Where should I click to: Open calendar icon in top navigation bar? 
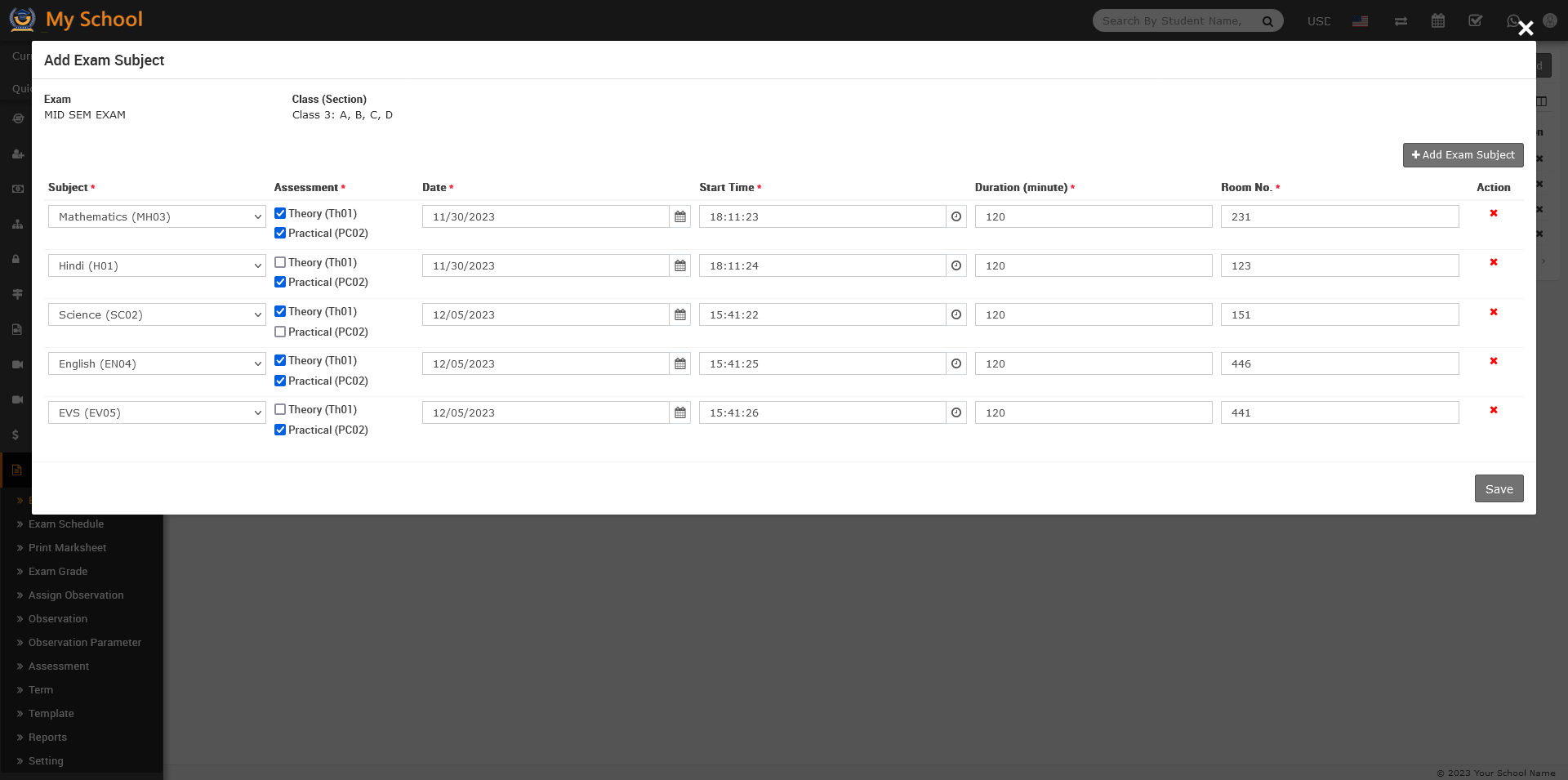coord(1437,21)
